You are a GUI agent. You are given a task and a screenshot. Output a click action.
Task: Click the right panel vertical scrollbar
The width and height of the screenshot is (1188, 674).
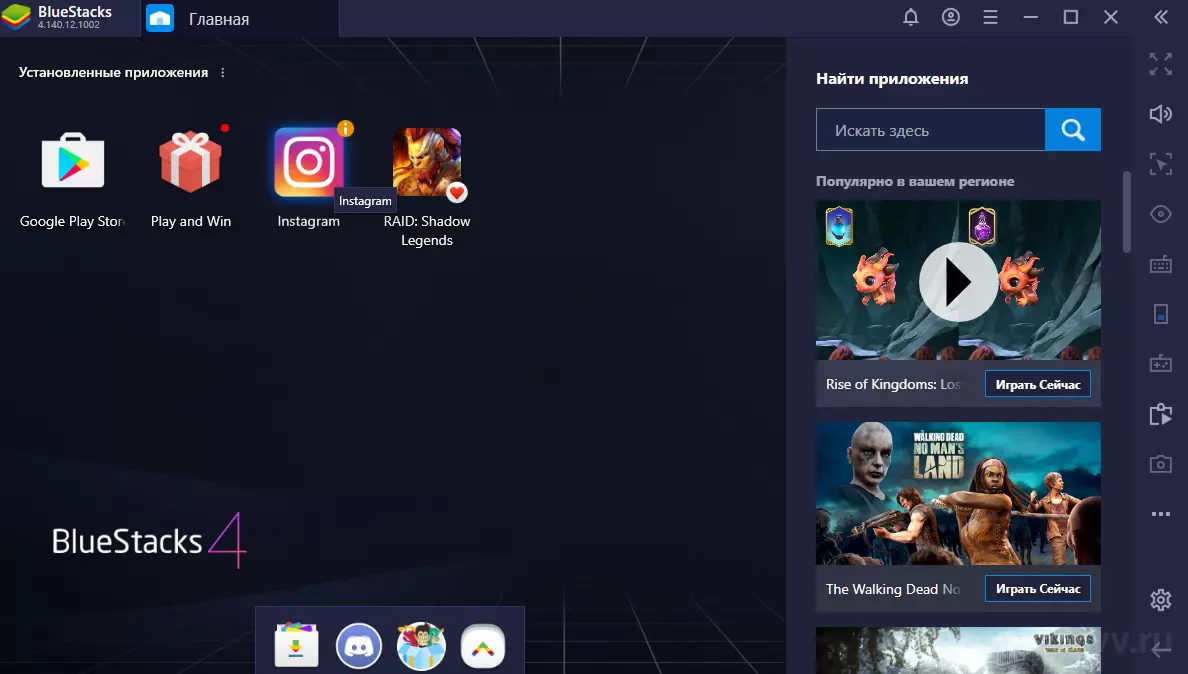click(x=1127, y=212)
